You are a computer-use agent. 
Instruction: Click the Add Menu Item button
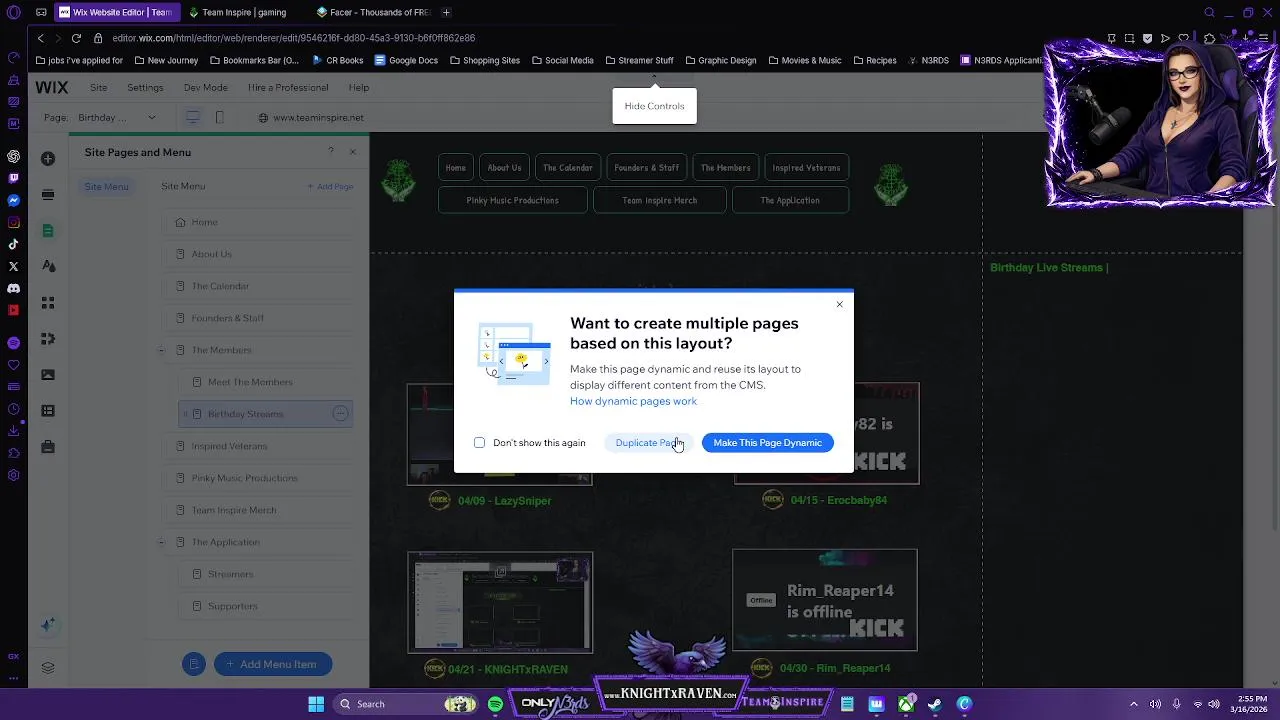coord(272,664)
